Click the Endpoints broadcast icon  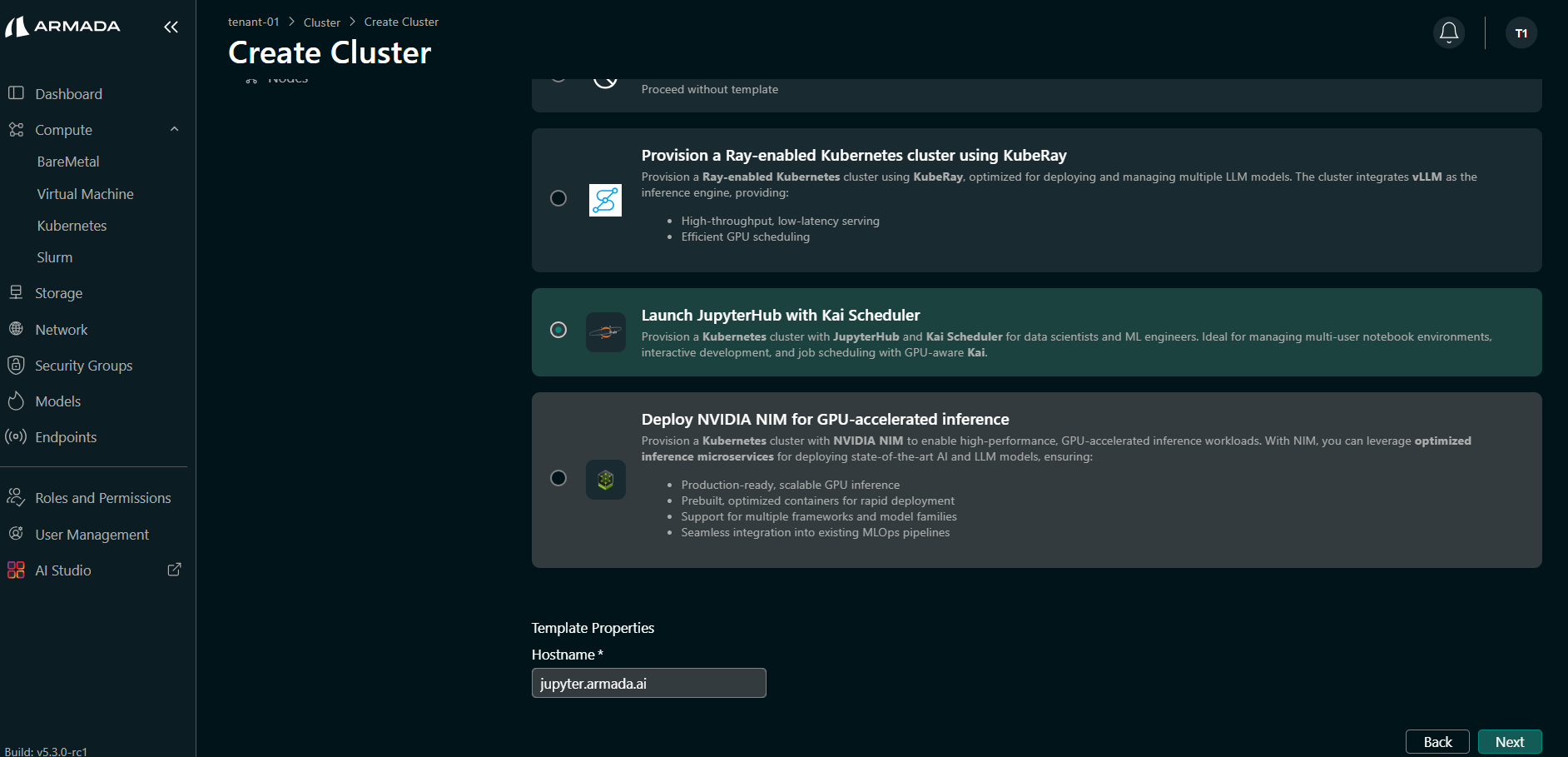tap(16, 436)
